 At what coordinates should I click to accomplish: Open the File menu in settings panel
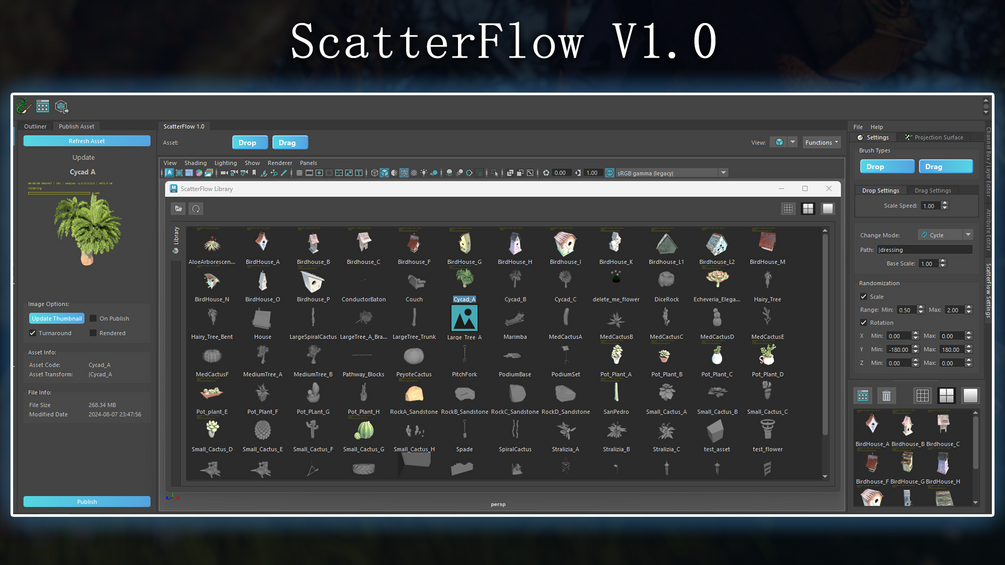coord(858,127)
